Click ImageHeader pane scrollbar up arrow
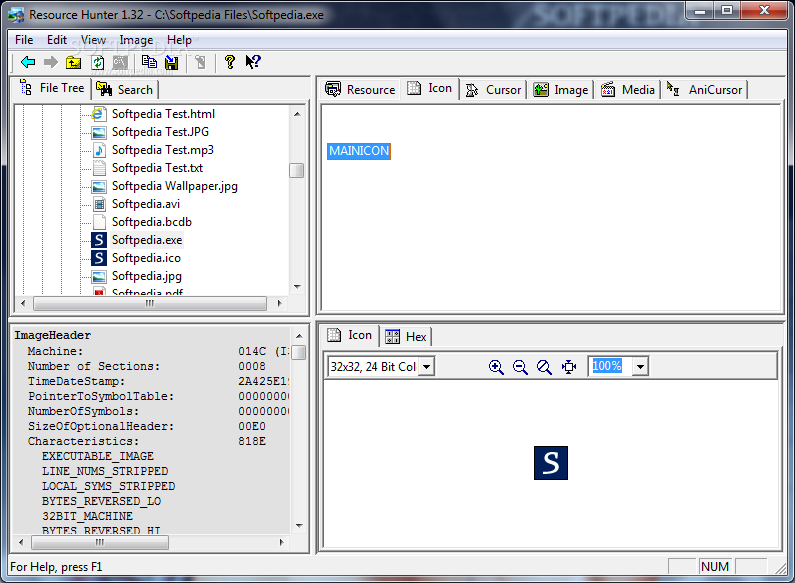Viewport: 795px width, 583px height. [x=299, y=336]
